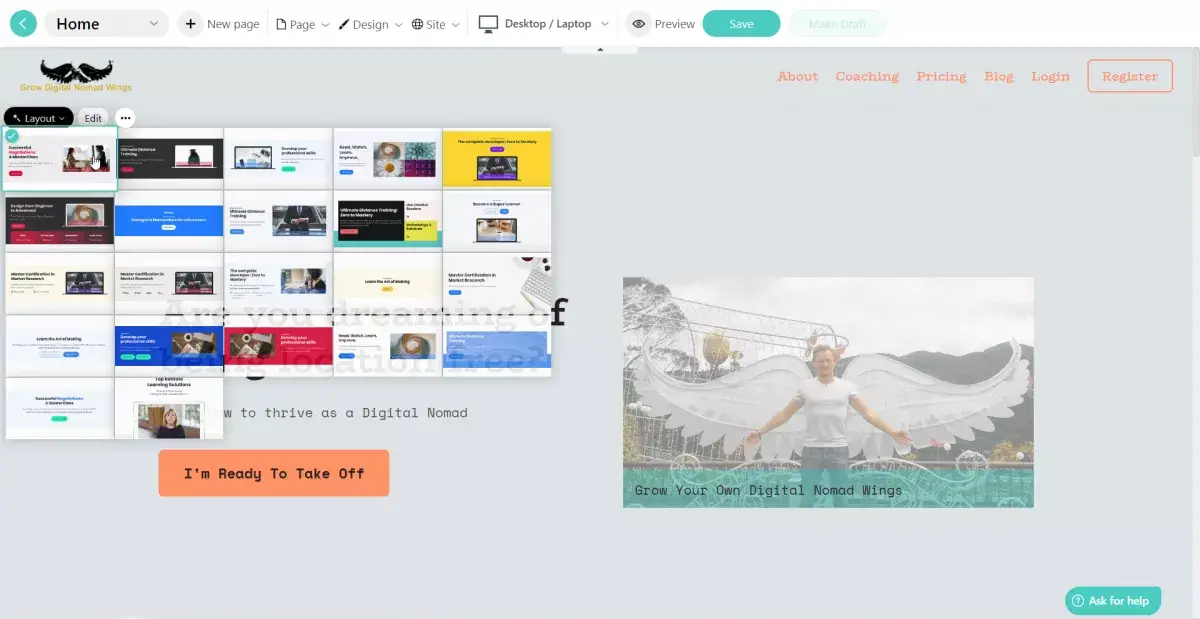
Task: Select the Read. Watch. Learn. layout with flower grid
Action: click(x=388, y=158)
